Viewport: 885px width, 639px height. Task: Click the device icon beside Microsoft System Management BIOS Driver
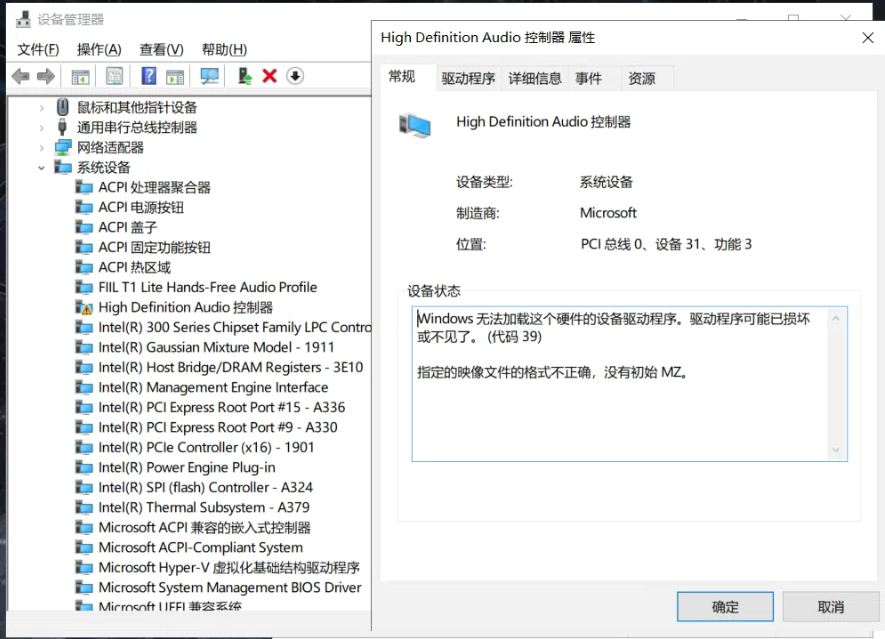[84, 588]
